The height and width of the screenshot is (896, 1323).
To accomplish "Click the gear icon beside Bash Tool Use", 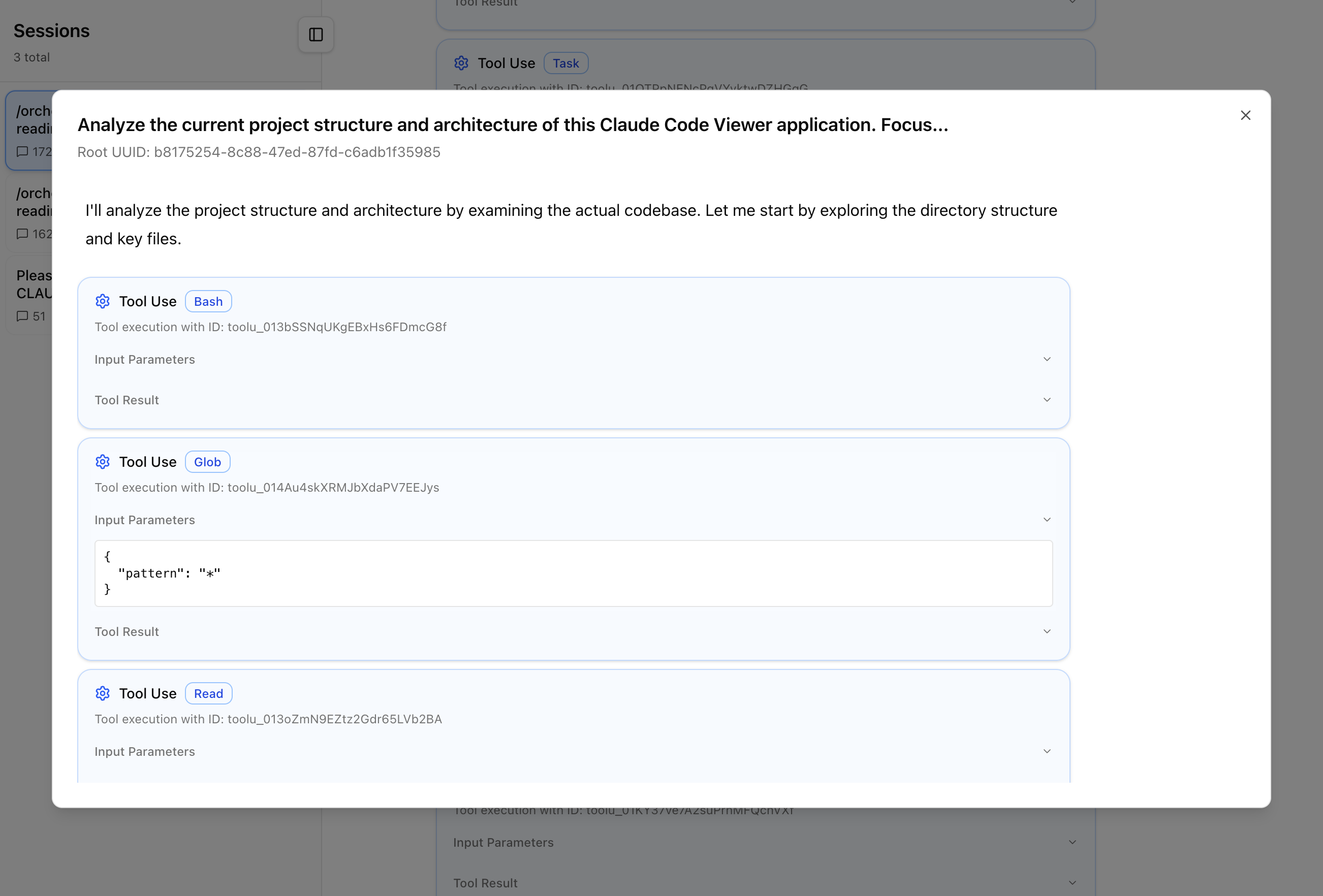I will pyautogui.click(x=103, y=301).
